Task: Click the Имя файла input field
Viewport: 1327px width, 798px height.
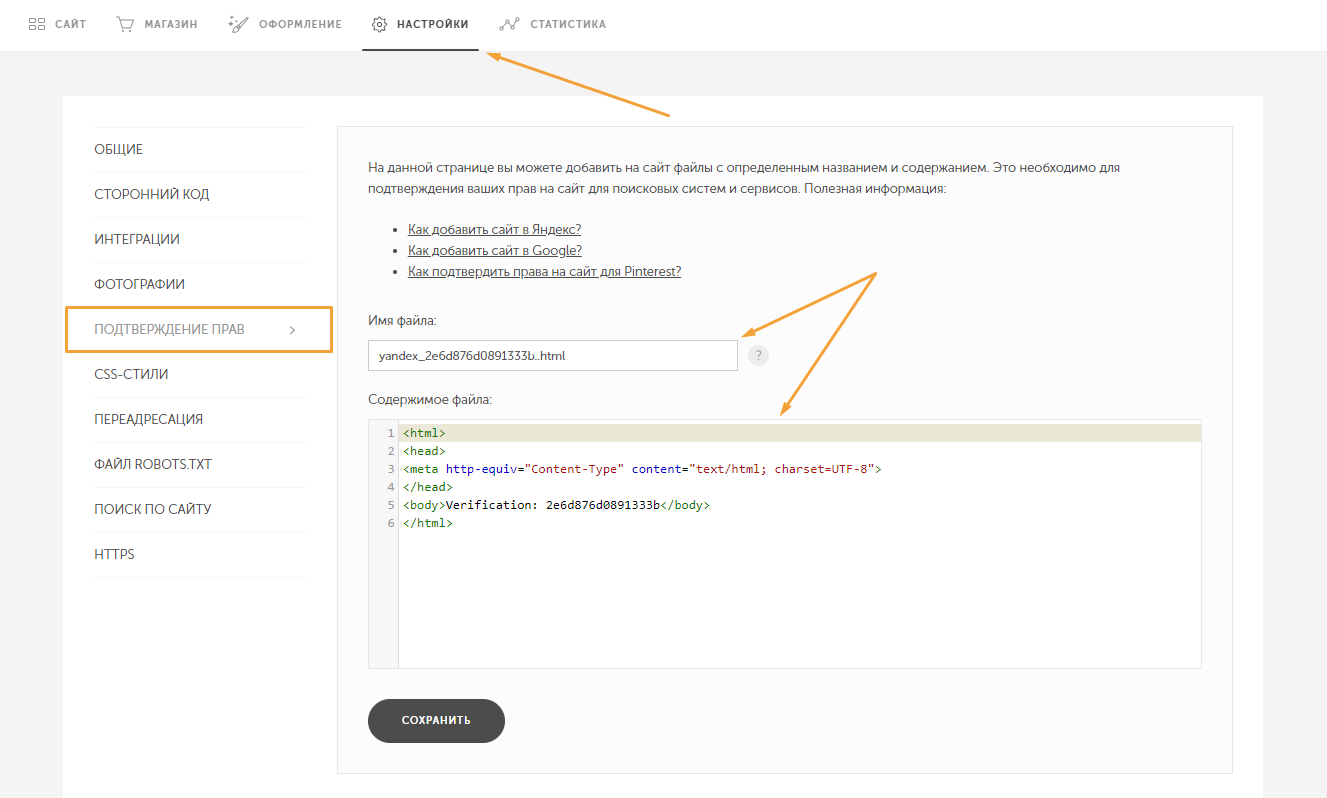Action: 552,355
